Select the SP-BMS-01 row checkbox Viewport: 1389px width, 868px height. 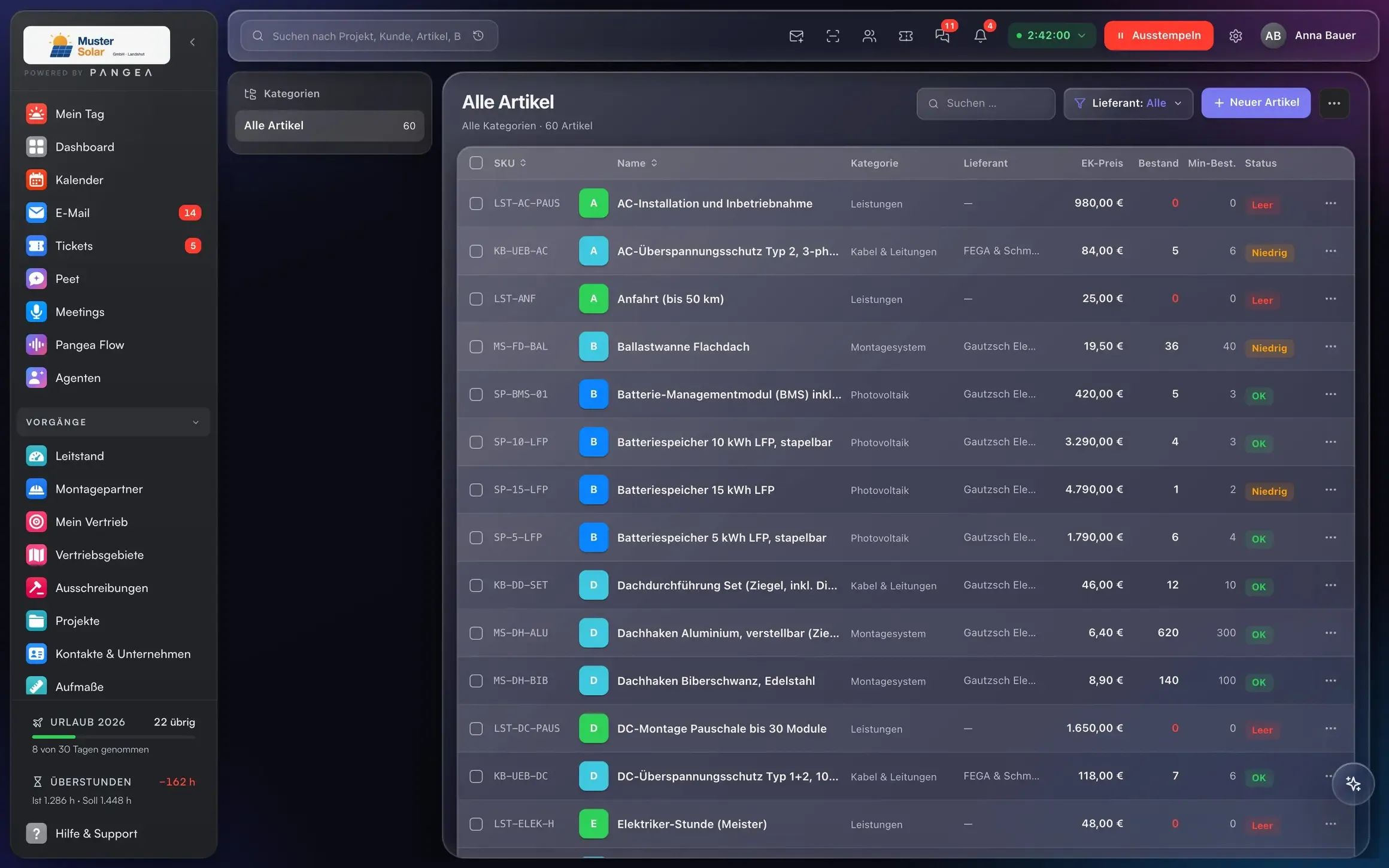(x=476, y=394)
